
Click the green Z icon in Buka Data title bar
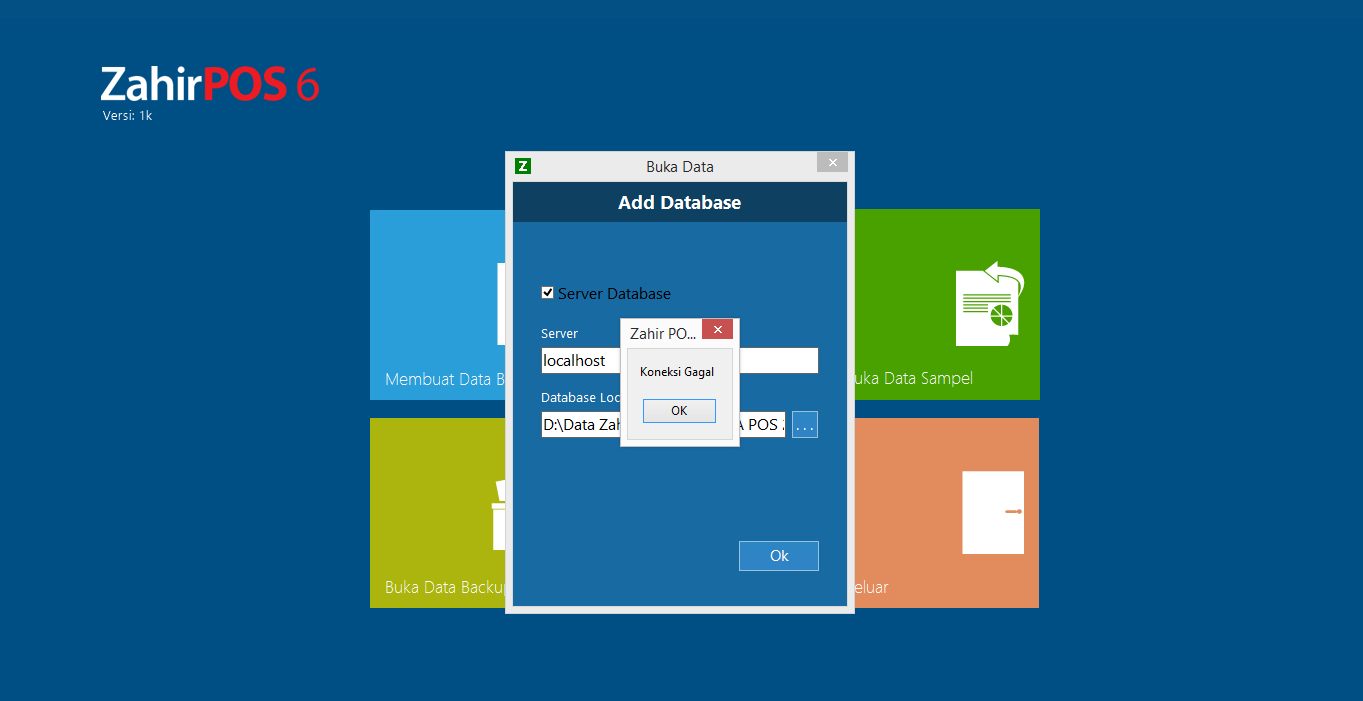(522, 166)
